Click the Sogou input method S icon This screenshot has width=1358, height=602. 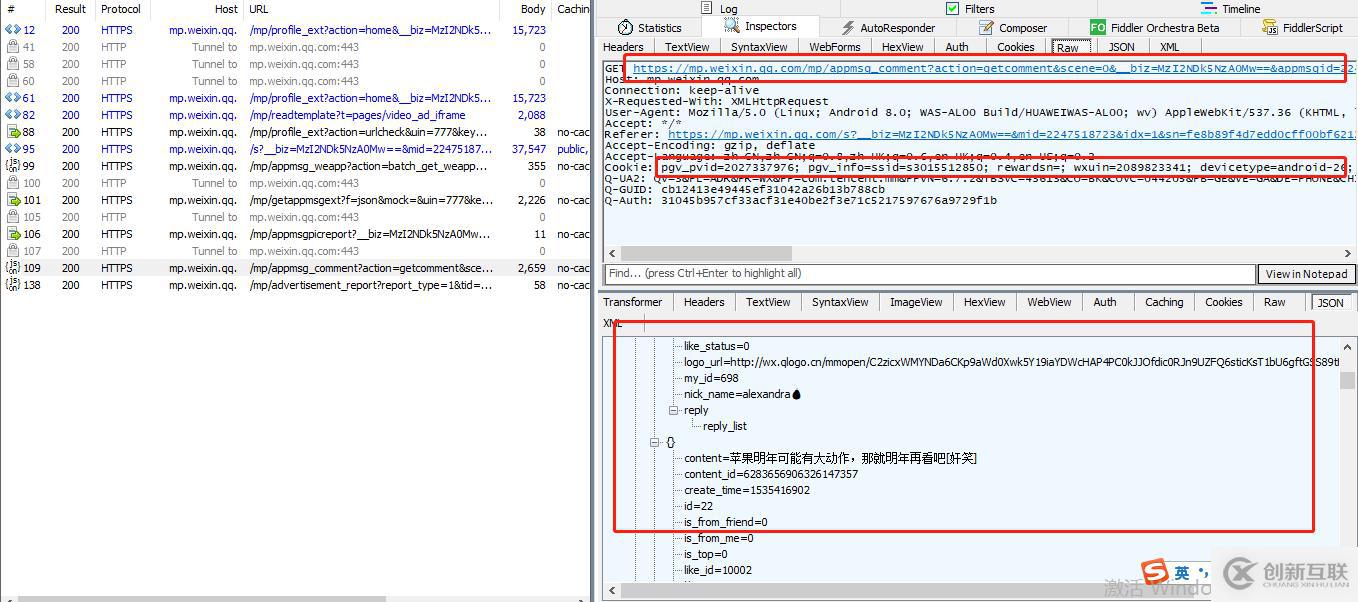pyautogui.click(x=1156, y=573)
